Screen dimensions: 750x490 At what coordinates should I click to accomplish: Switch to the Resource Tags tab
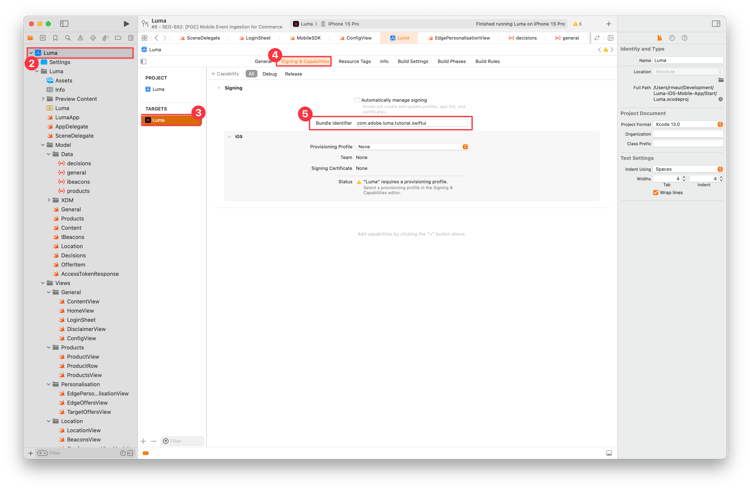click(x=354, y=61)
